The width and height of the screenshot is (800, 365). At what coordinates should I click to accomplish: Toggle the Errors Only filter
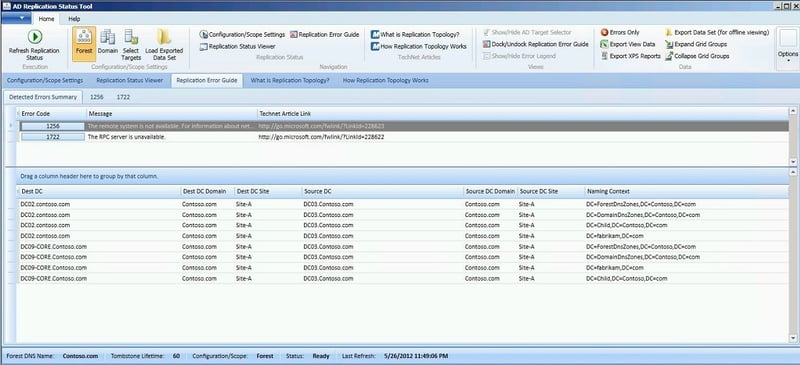coord(620,32)
